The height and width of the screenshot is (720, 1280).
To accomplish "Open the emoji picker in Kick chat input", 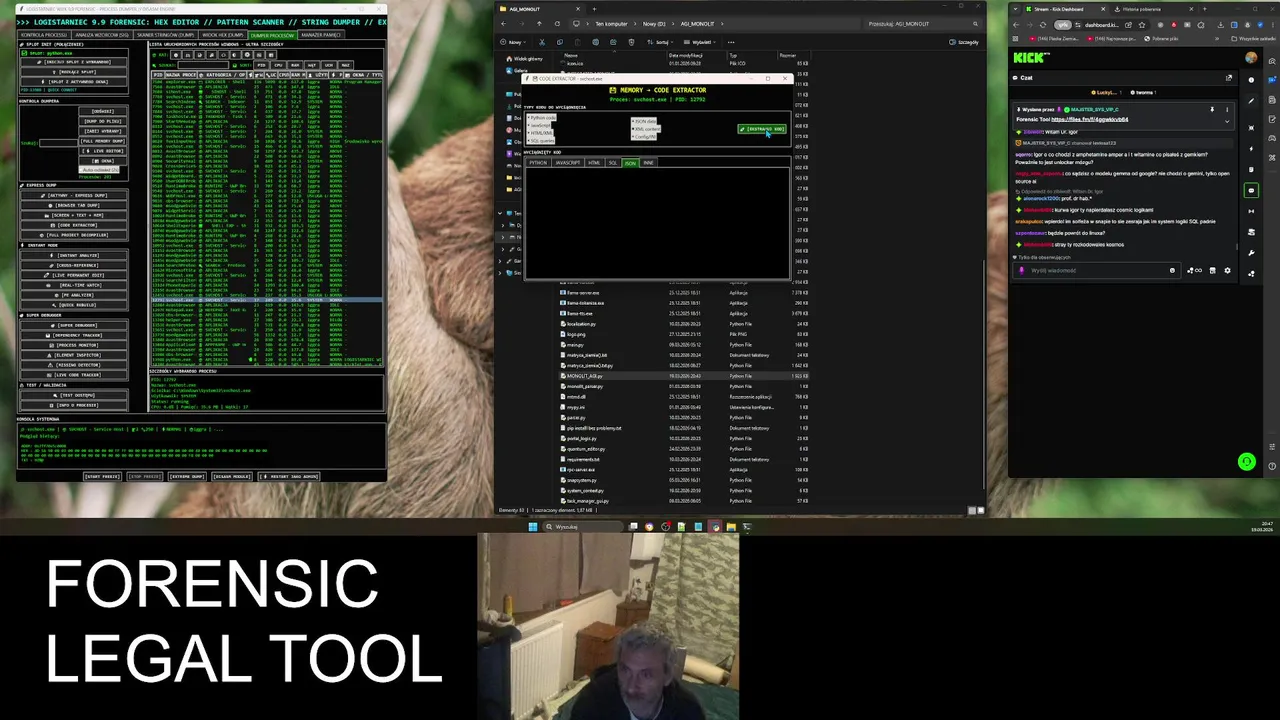I will 1172,270.
